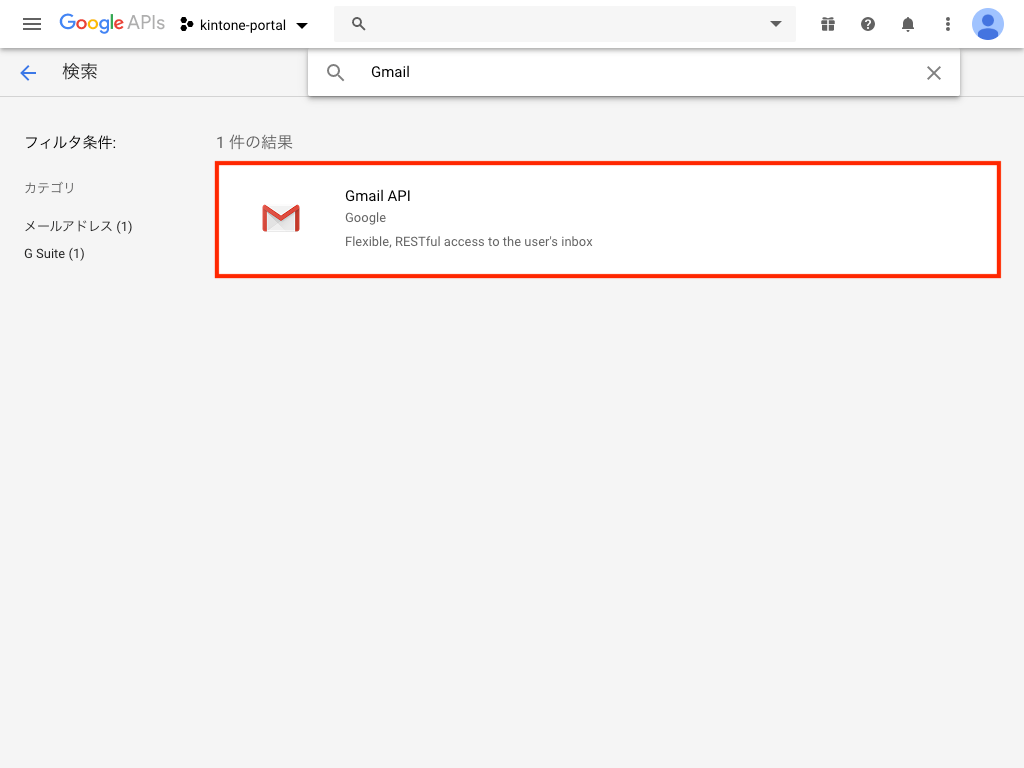
Task: Open the kintone-portal project selector
Action: click(244, 25)
